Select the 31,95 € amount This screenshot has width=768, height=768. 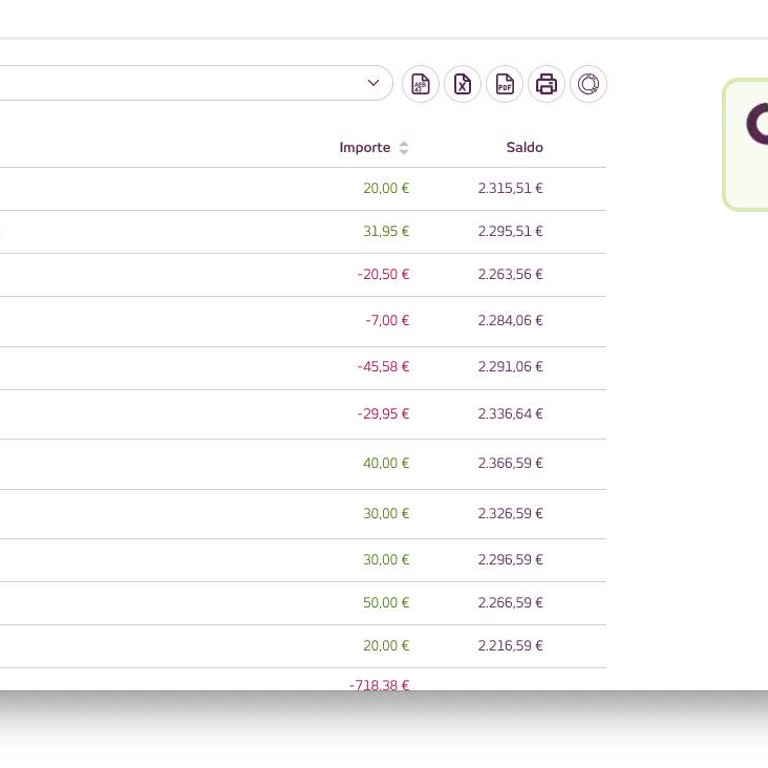pyautogui.click(x=386, y=231)
